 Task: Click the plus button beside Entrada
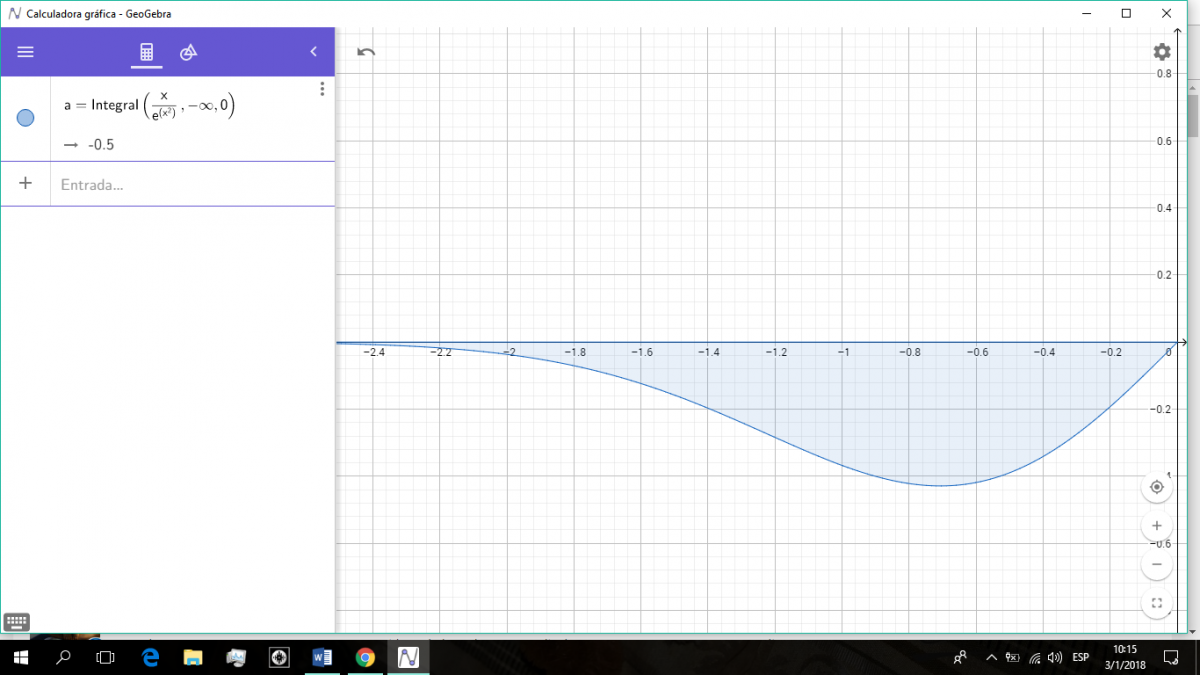coord(26,184)
